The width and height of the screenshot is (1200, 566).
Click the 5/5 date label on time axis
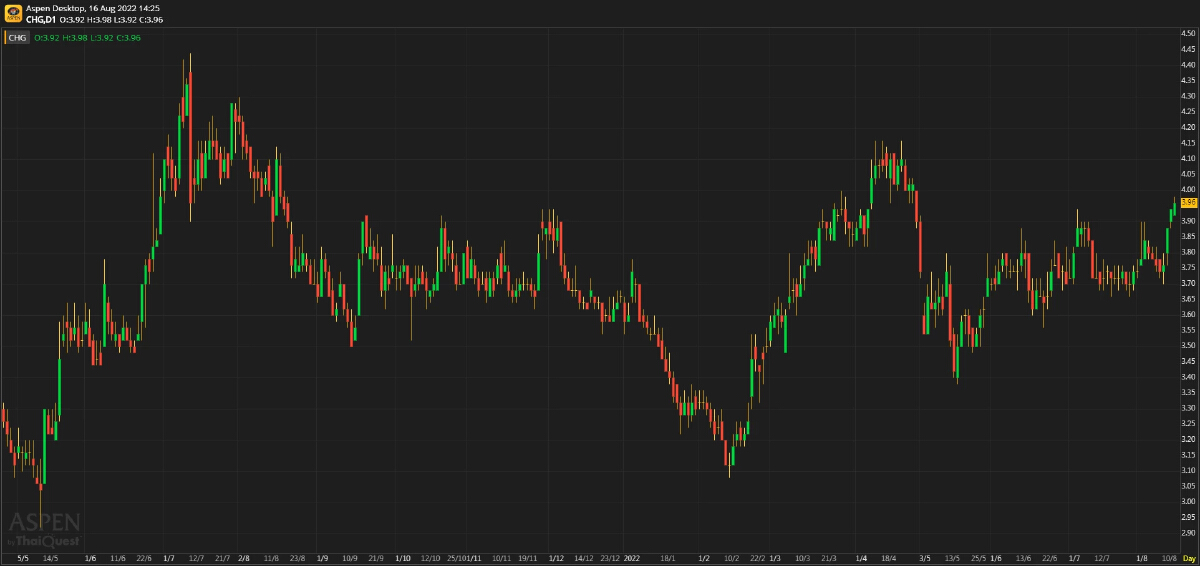coord(23,557)
